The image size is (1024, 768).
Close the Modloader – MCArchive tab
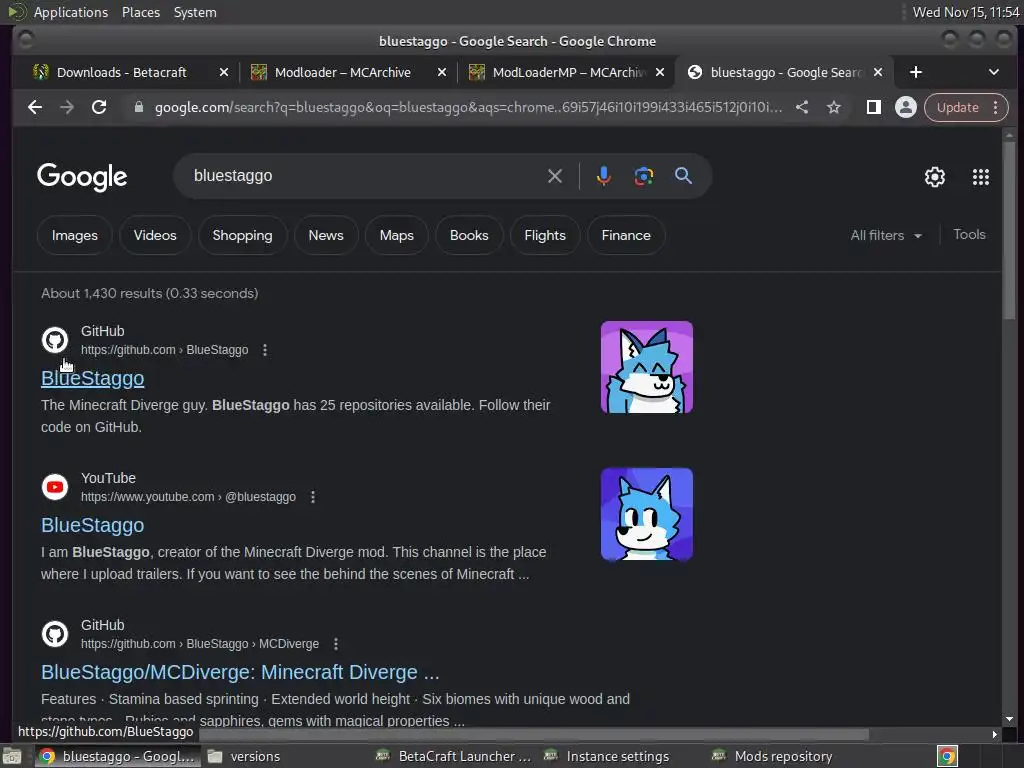pyautogui.click(x=442, y=72)
